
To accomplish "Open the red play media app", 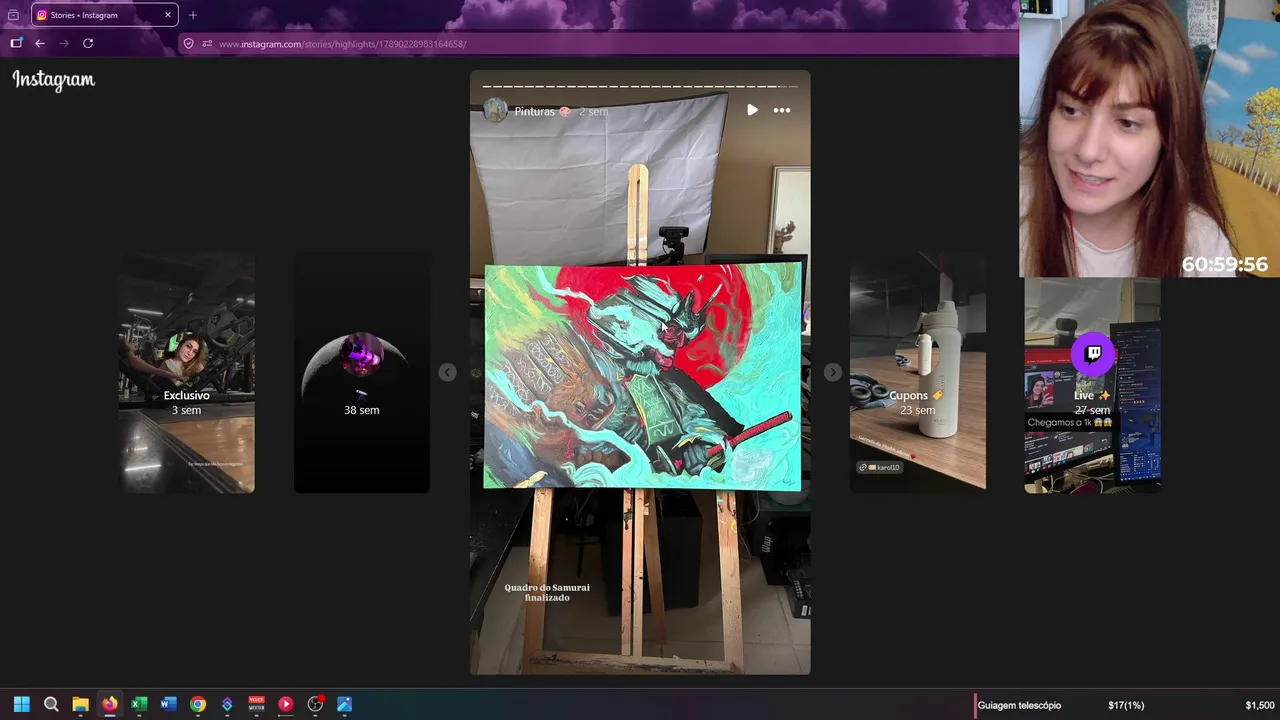I will [x=285, y=704].
